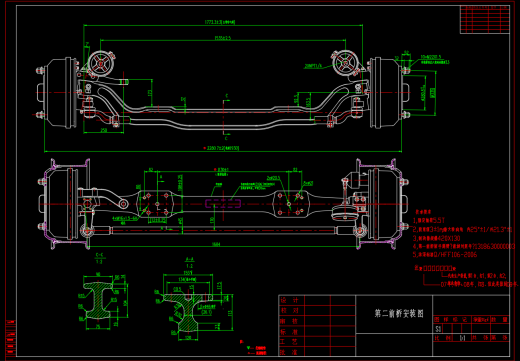Select the 1555±2.5 dimension text
The width and height of the screenshot is (520, 361).
[223, 38]
